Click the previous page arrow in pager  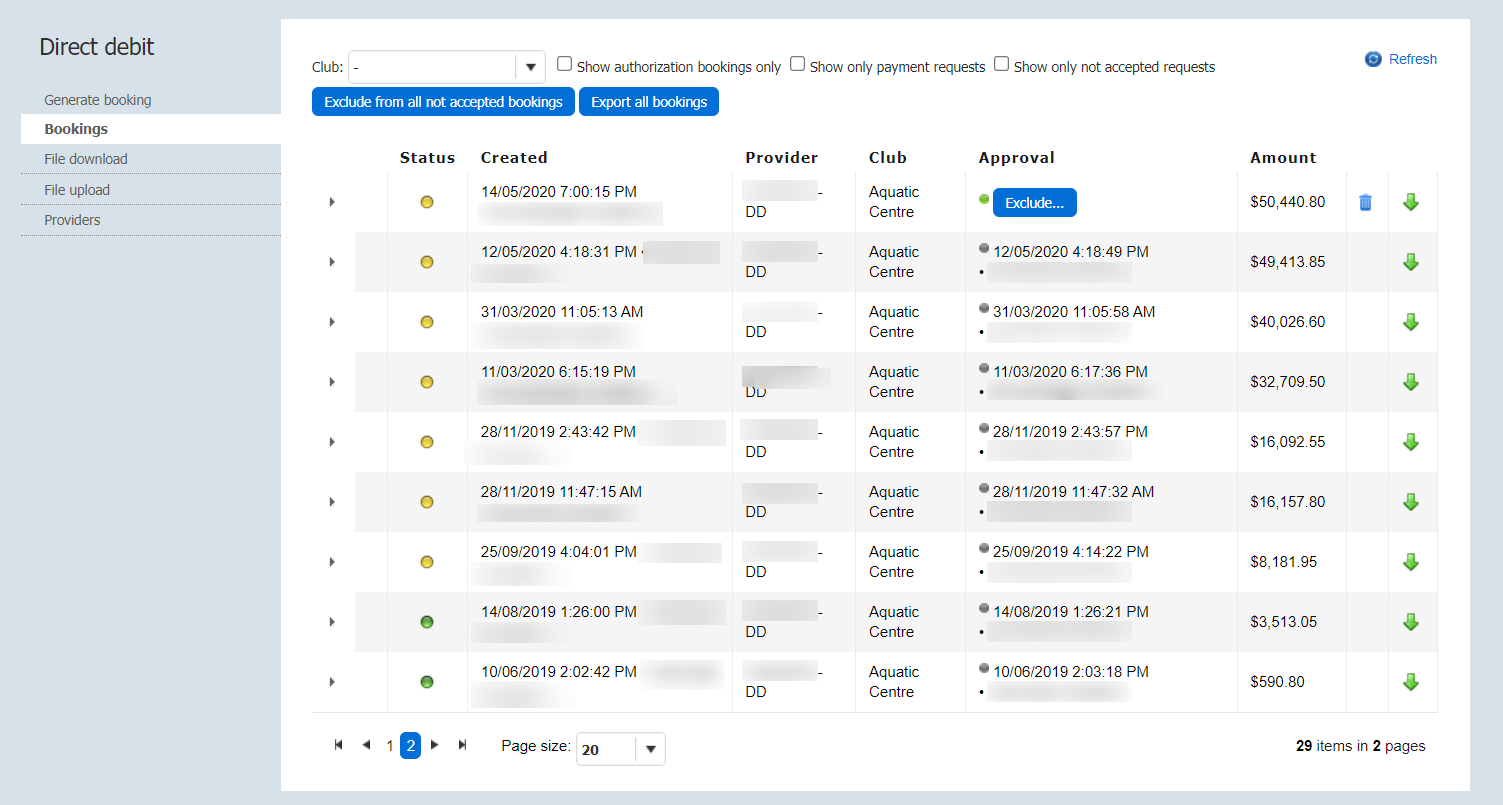pos(366,745)
